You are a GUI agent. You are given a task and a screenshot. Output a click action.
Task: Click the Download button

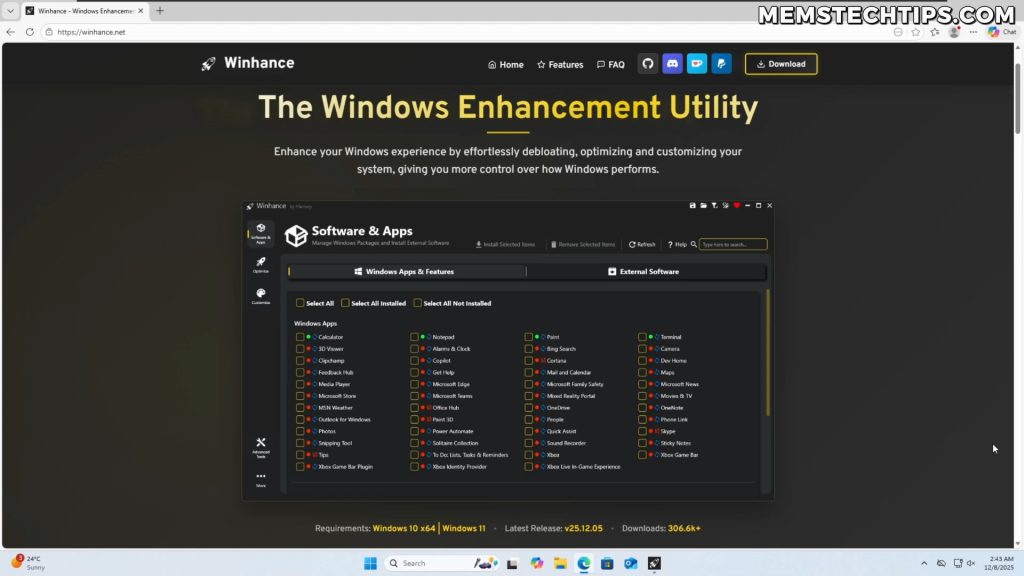780,63
